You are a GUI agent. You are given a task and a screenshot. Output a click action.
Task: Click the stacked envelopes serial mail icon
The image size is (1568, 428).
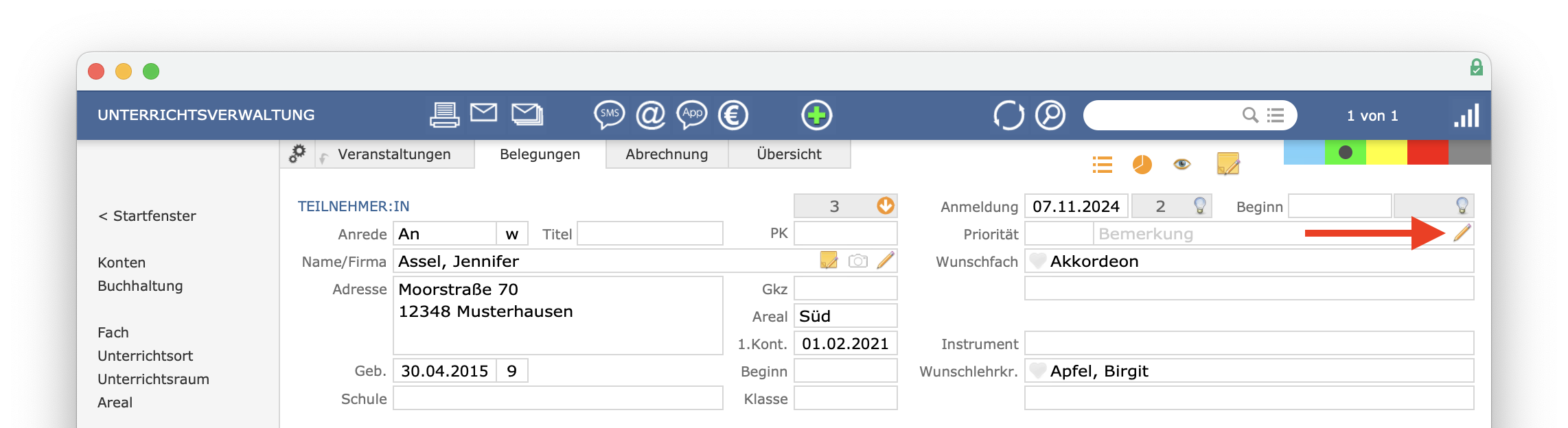(527, 114)
